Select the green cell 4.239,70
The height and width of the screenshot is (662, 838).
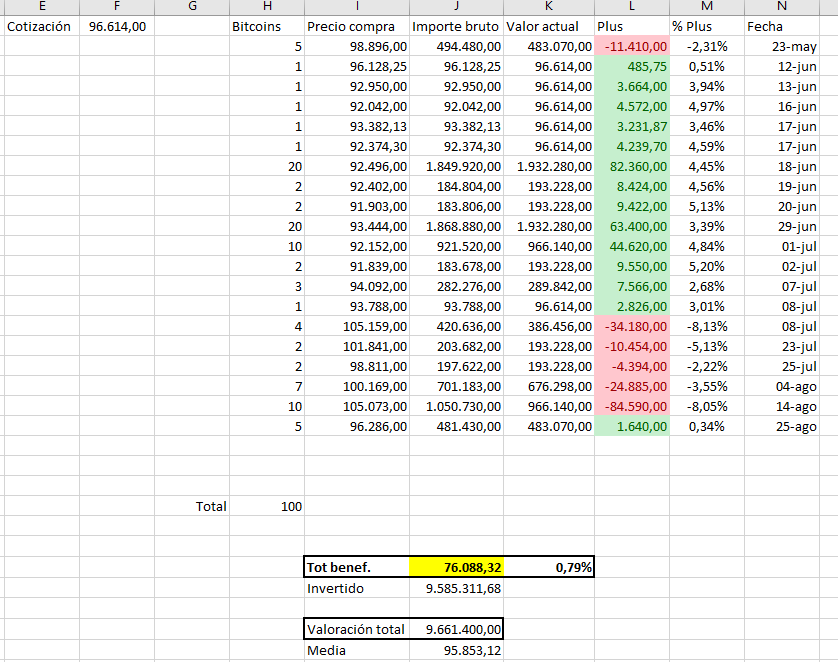632,146
